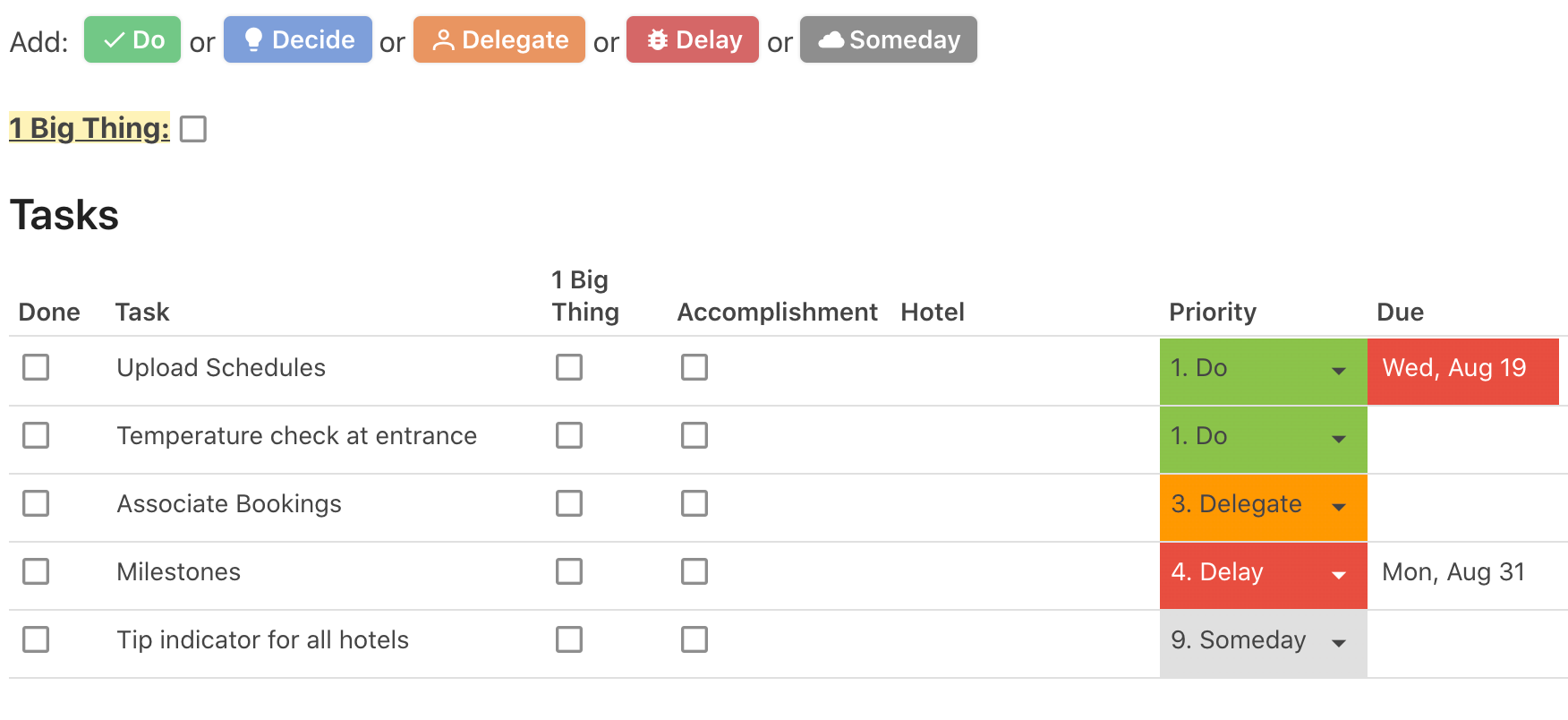Screen dimensions: 1568x720
Task: Click the lightbulb icon on Decide button
Action: point(253,39)
